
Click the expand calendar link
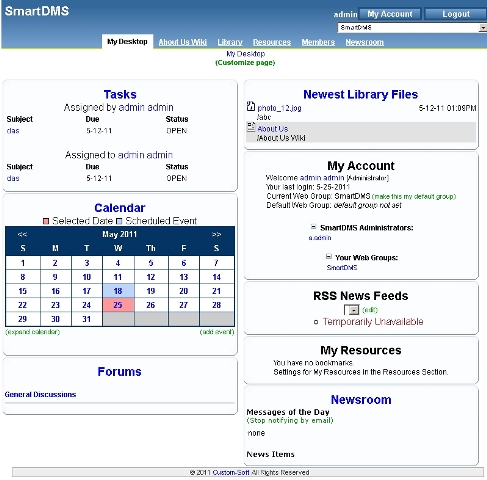point(33,332)
